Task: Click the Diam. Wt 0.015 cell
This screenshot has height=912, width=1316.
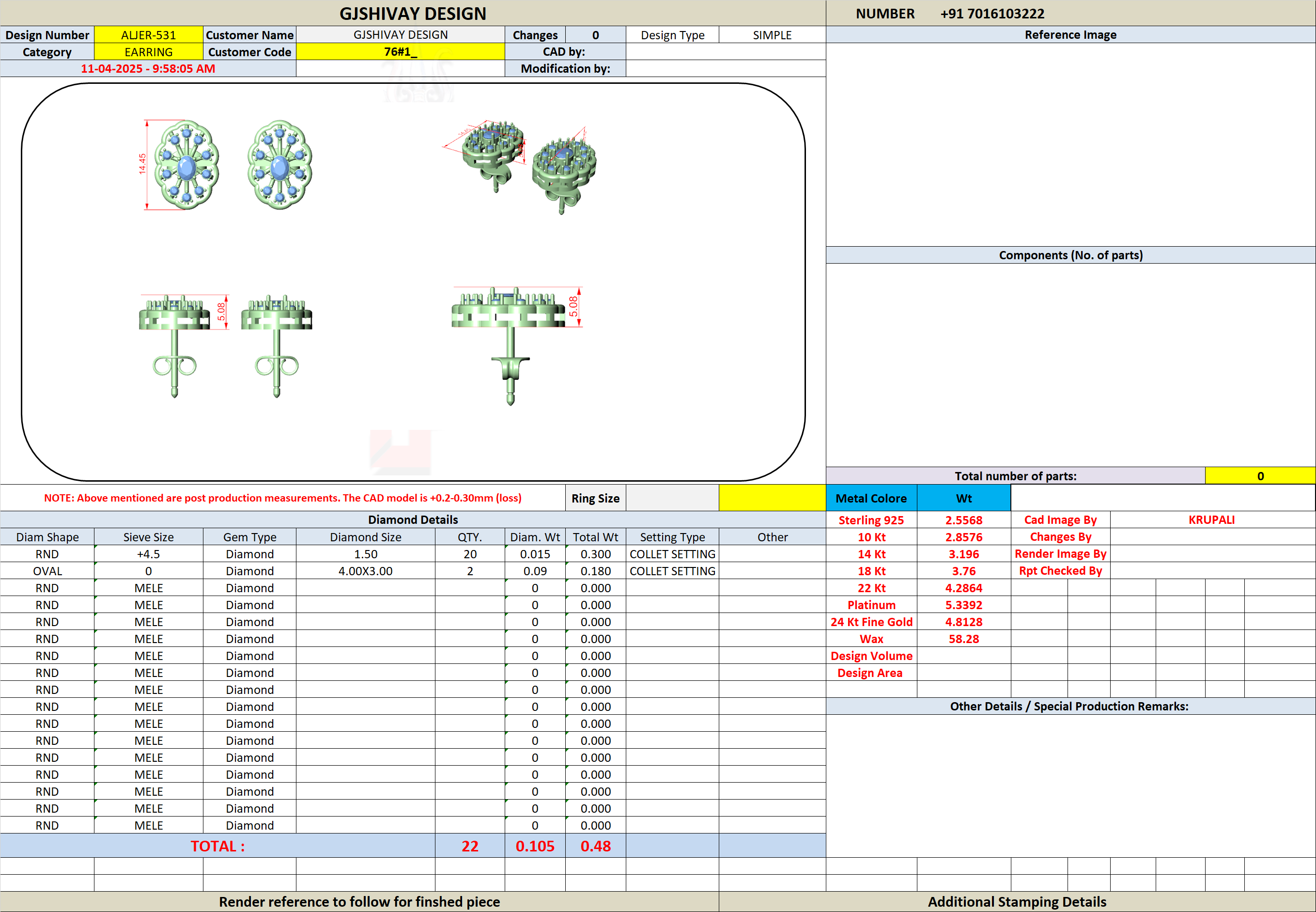Action: 535,554
